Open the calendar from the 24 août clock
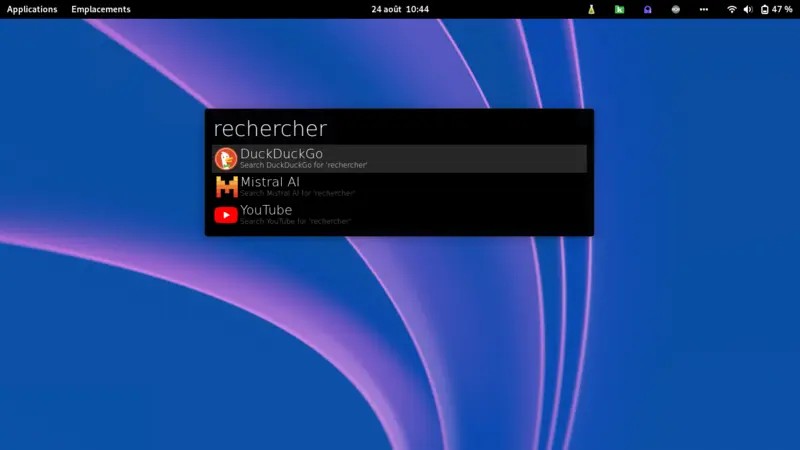800x450 pixels. (400, 9)
